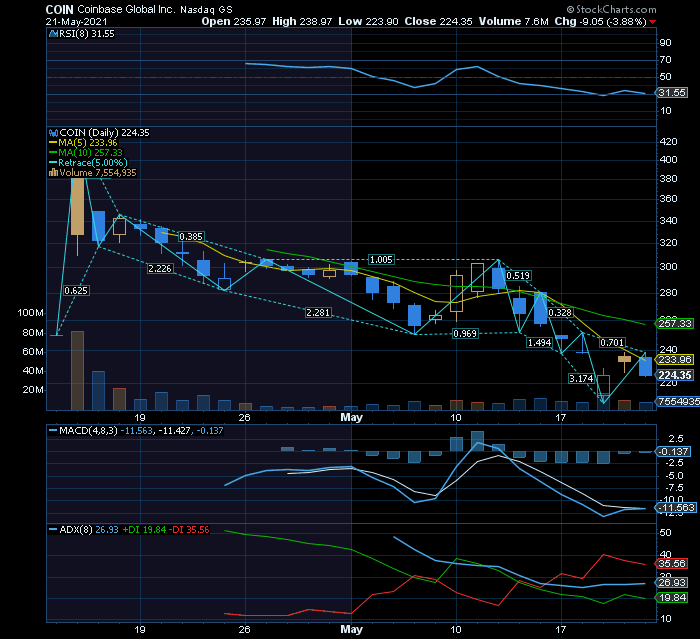The height and width of the screenshot is (639, 700).
Task: Click the green 257.33 MA(10) tag on price axis
Action: [x=675, y=323]
